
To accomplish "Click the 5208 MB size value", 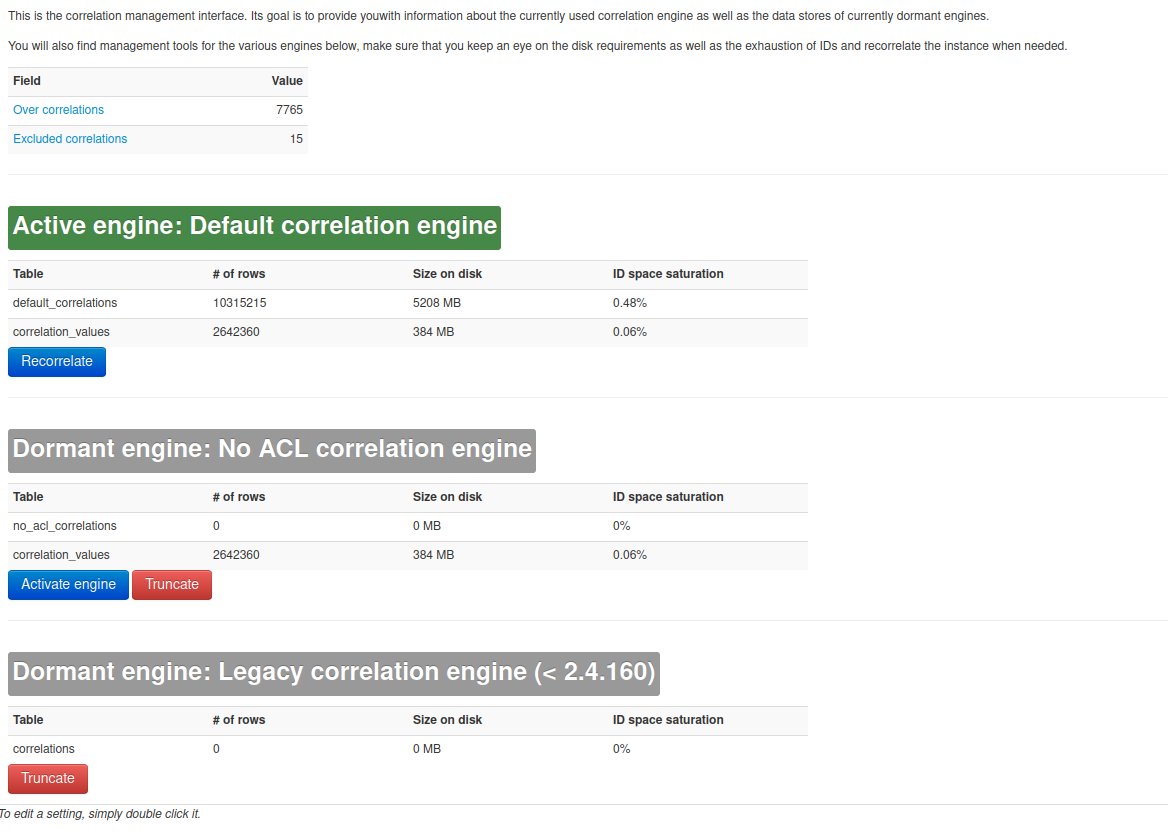I will click(437, 303).
